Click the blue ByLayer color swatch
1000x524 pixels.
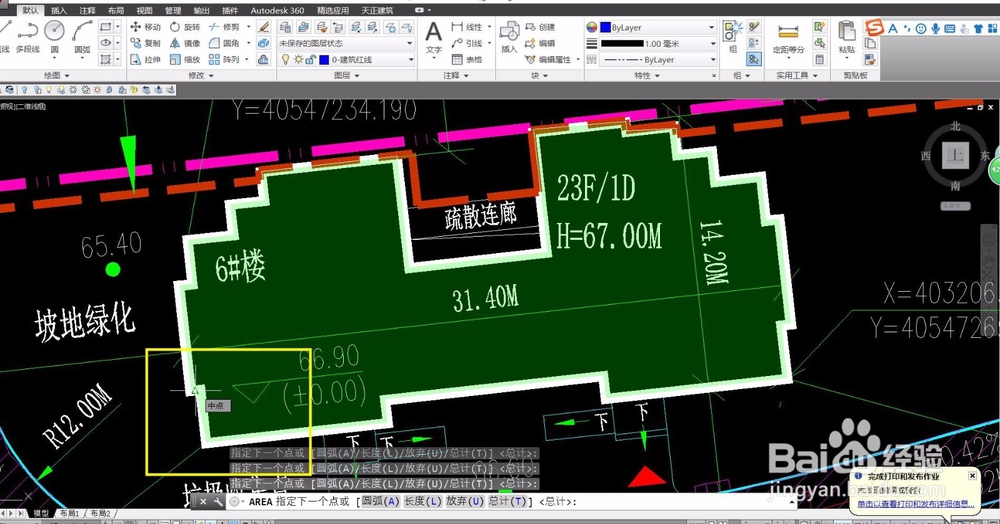tap(605, 27)
